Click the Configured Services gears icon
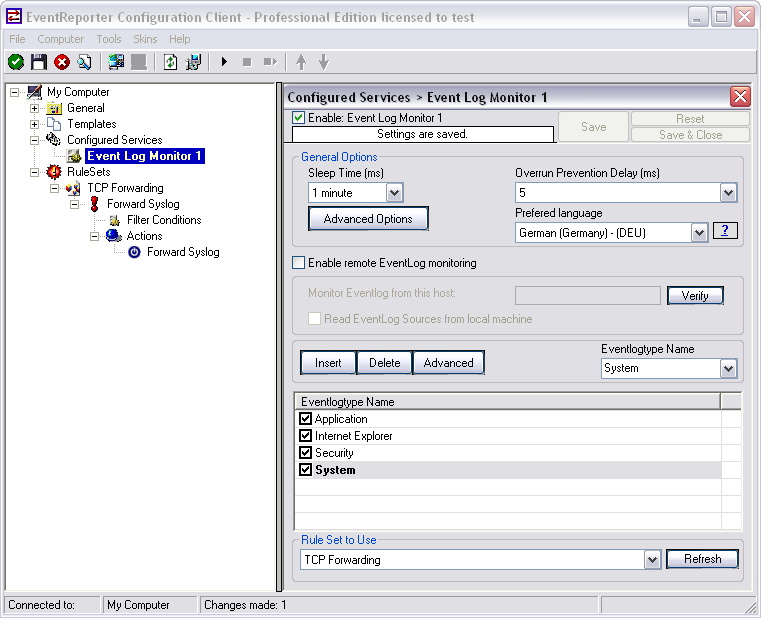Image resolution: width=761 pixels, height=618 pixels. point(53,139)
